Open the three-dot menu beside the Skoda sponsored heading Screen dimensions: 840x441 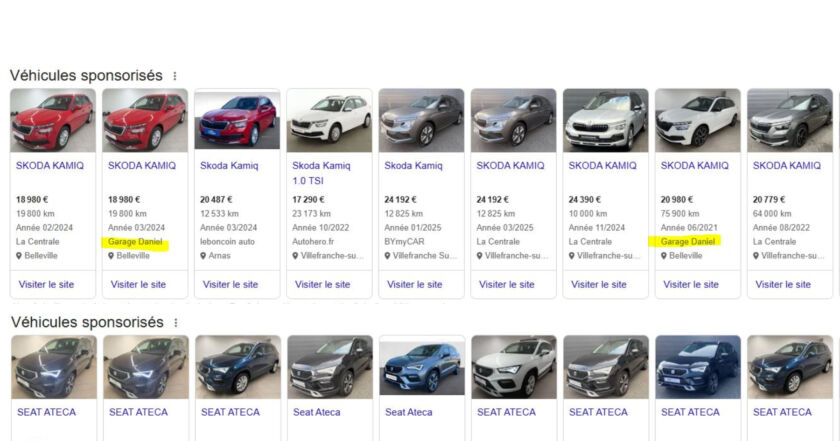tap(175, 76)
